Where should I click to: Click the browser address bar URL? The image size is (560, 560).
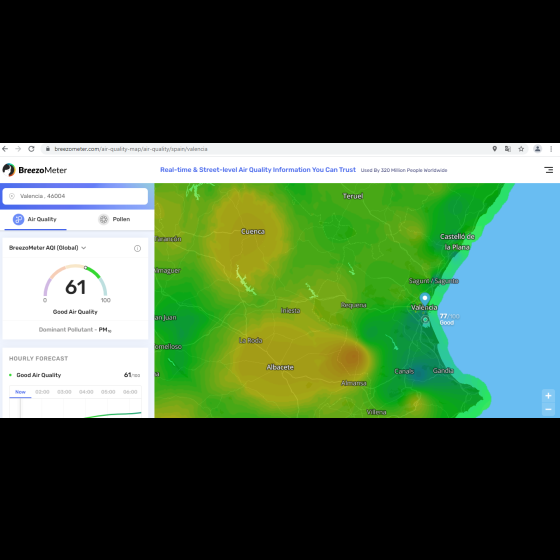[131, 149]
